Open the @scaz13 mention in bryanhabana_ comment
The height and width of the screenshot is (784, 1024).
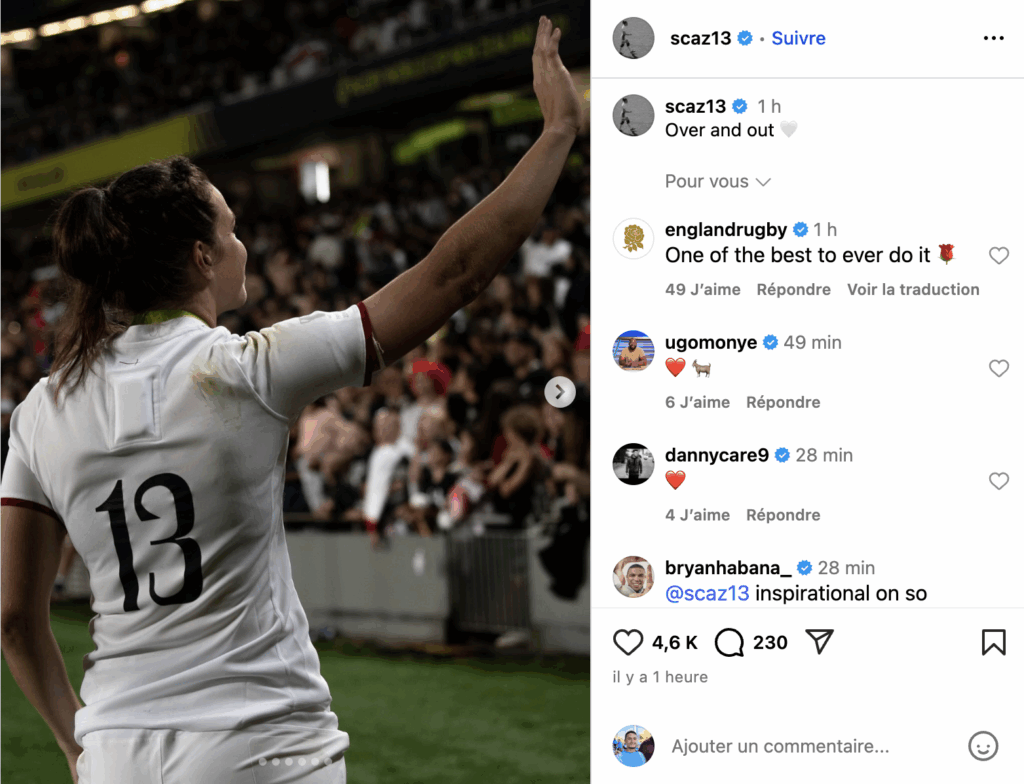tap(707, 593)
